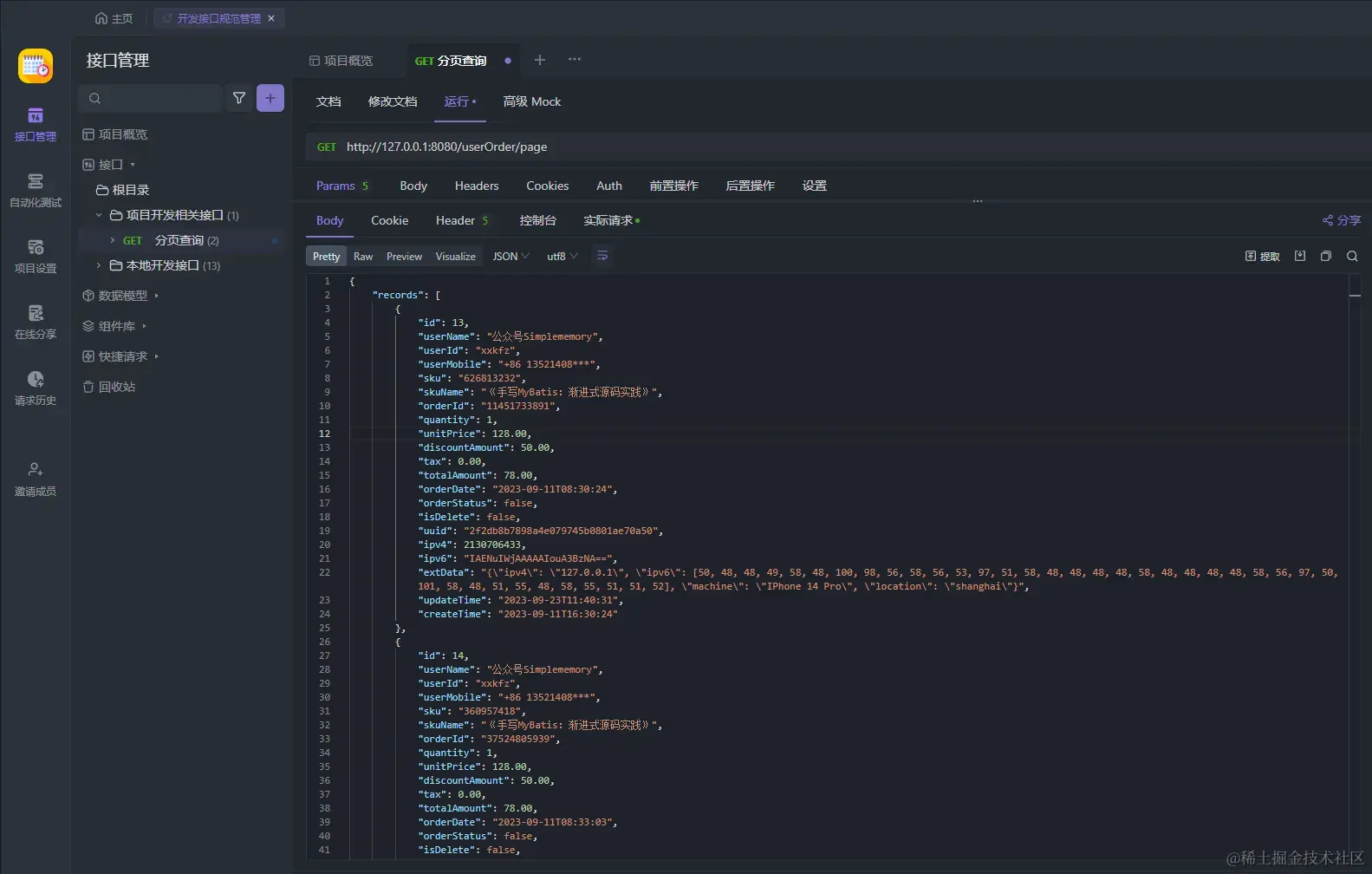Open the 主页 home tab
The height and width of the screenshot is (874, 1372).
point(114,18)
